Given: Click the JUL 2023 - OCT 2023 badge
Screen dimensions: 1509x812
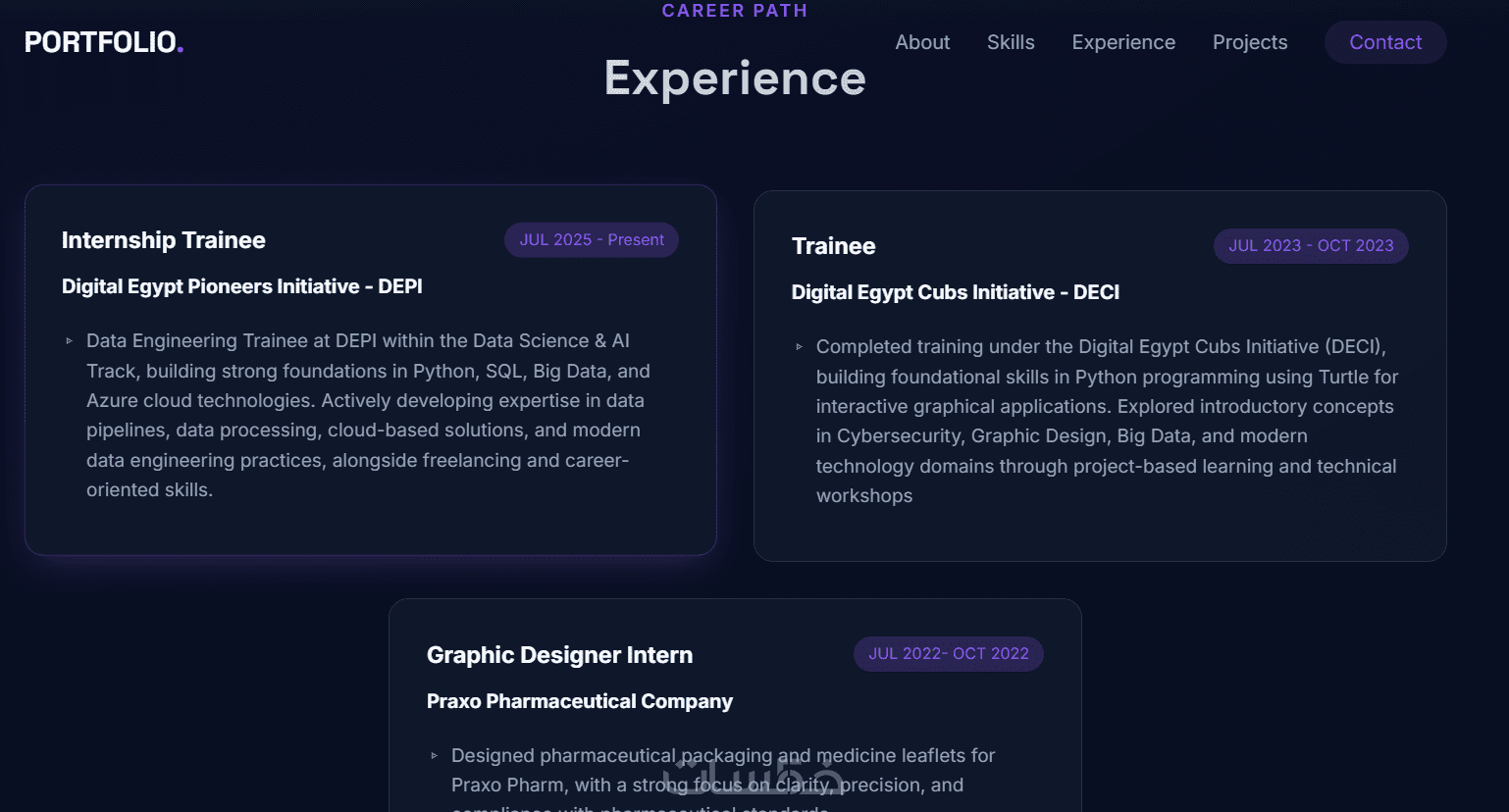Looking at the screenshot, I should pyautogui.click(x=1311, y=246).
